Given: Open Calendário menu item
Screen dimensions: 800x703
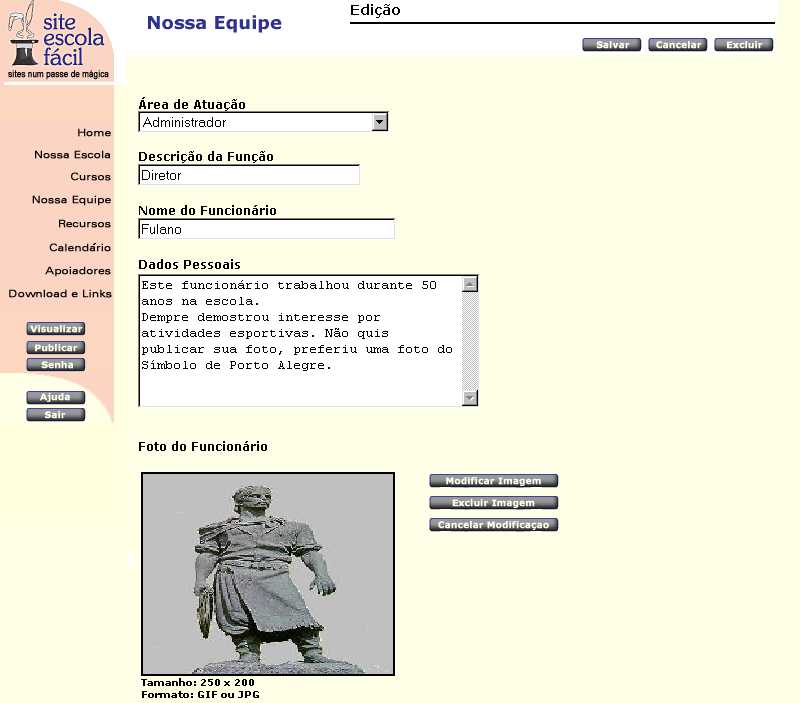Looking at the screenshot, I should (x=80, y=247).
